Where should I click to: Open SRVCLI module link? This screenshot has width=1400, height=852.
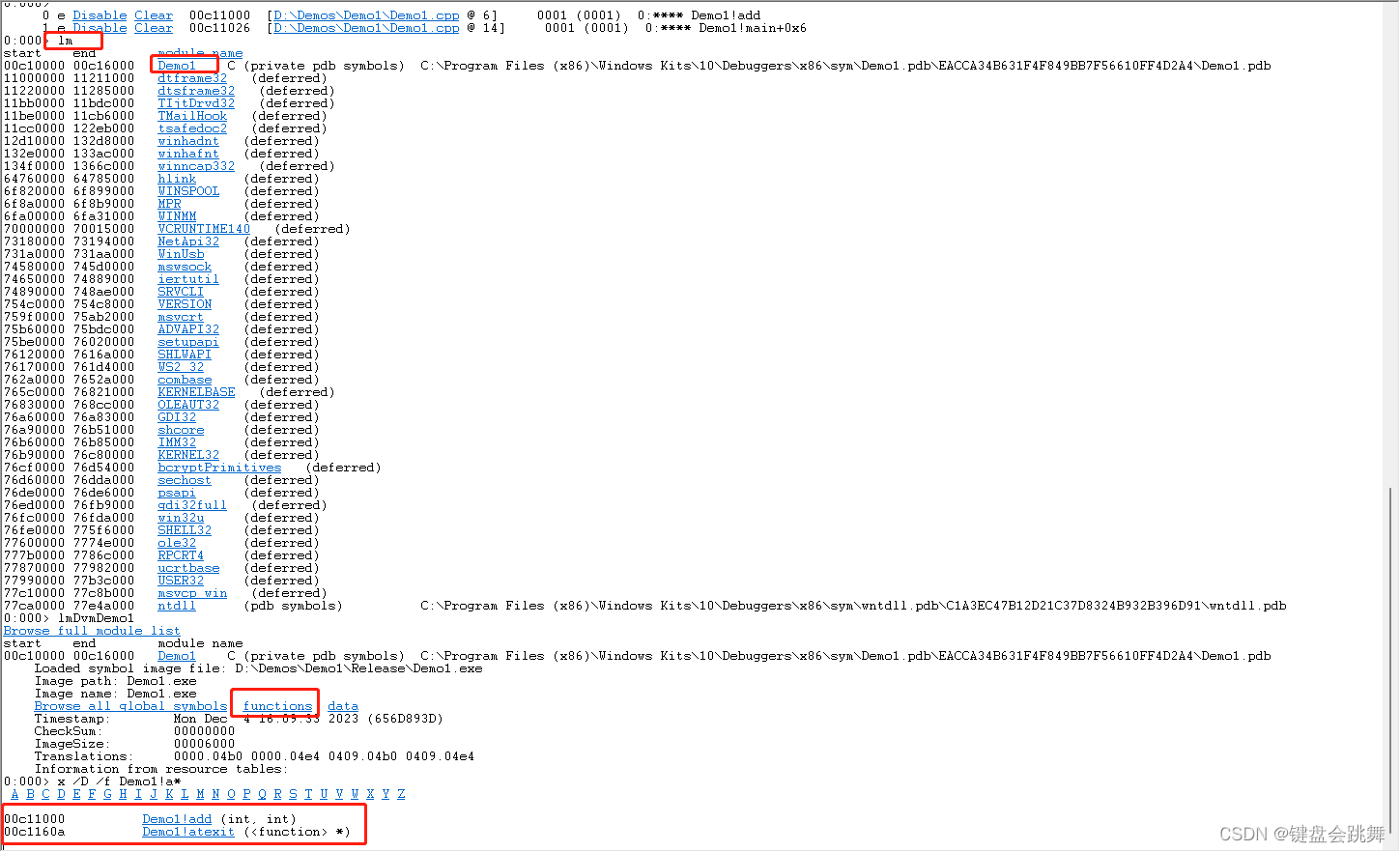181,292
